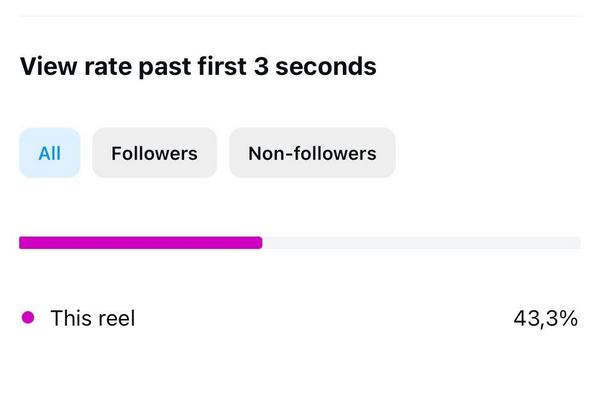Select the All filter chip

49,153
